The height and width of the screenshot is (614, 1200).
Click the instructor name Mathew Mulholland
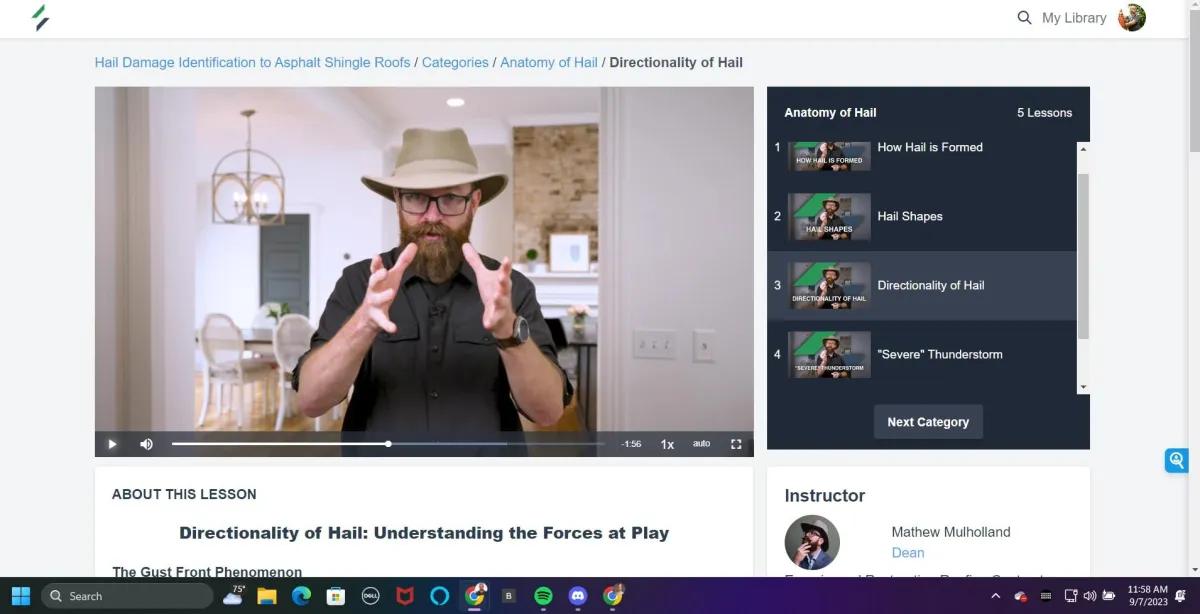951,532
